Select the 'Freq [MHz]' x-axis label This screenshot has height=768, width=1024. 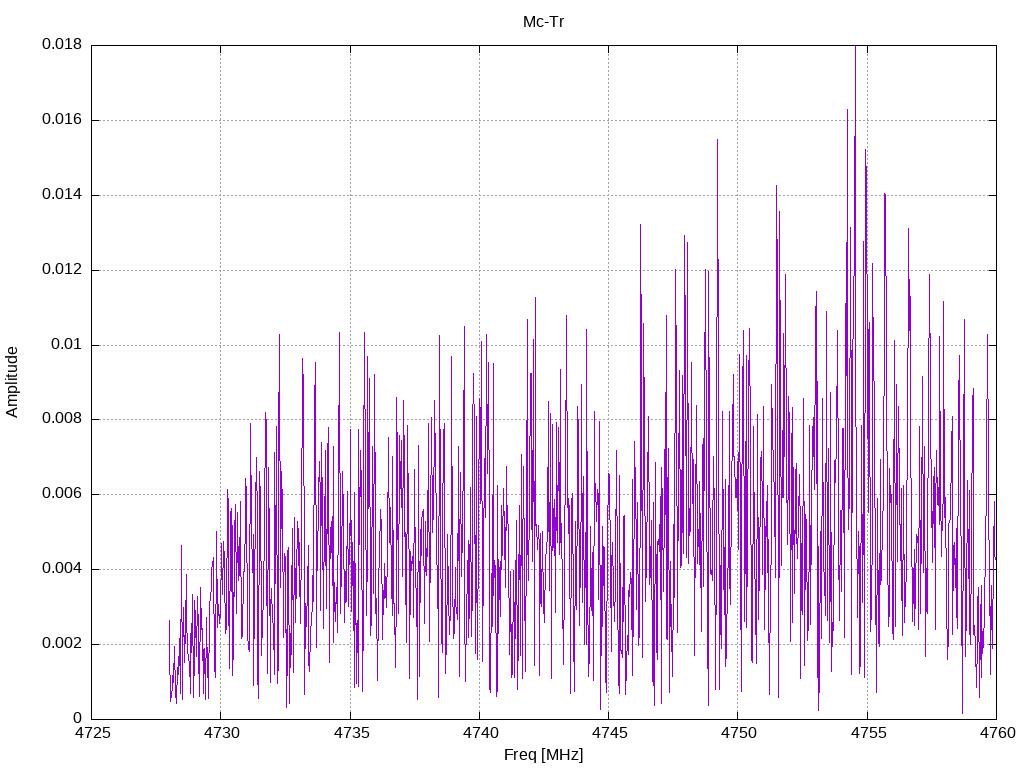[543, 755]
